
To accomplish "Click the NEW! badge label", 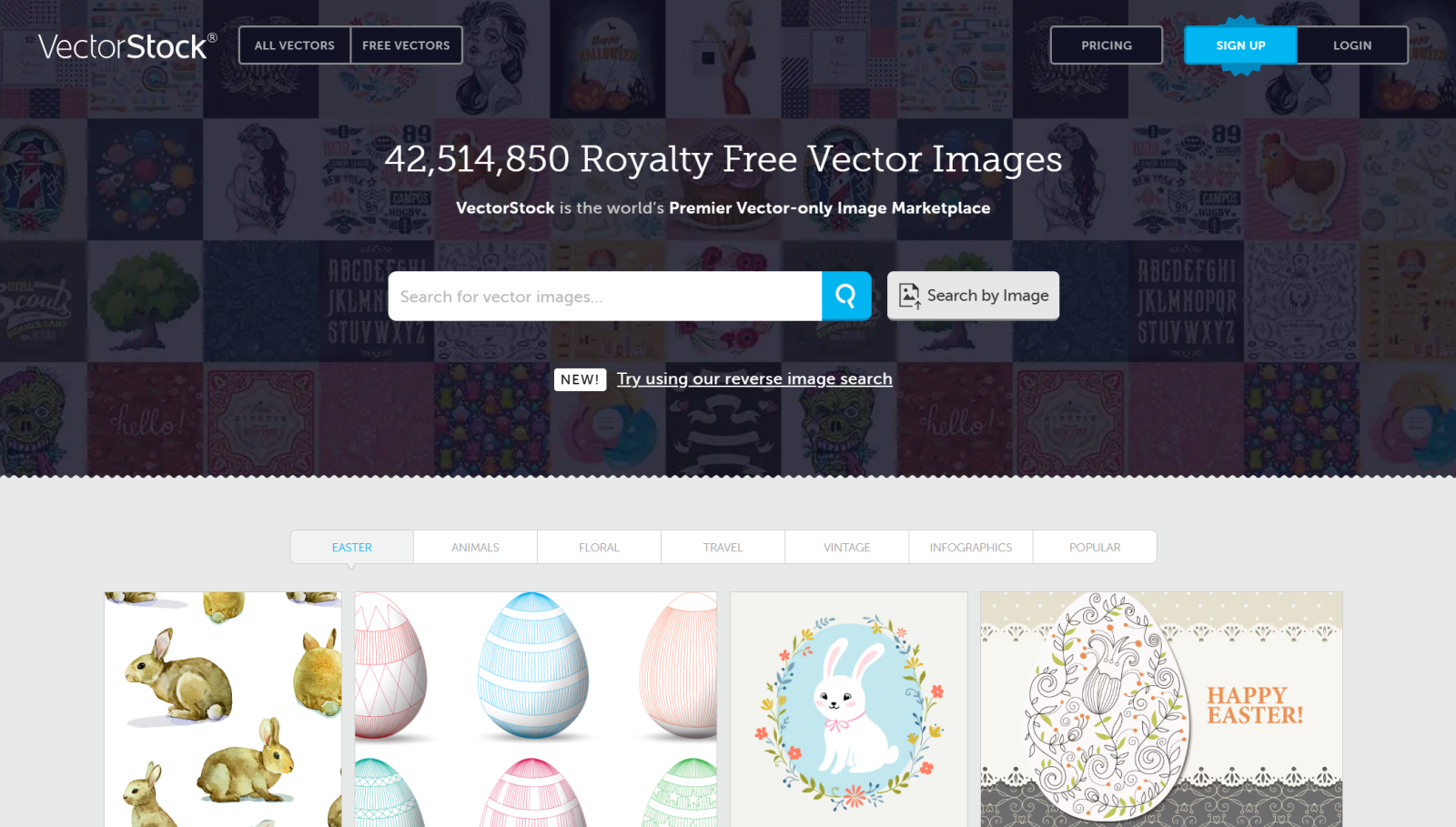I will [580, 379].
